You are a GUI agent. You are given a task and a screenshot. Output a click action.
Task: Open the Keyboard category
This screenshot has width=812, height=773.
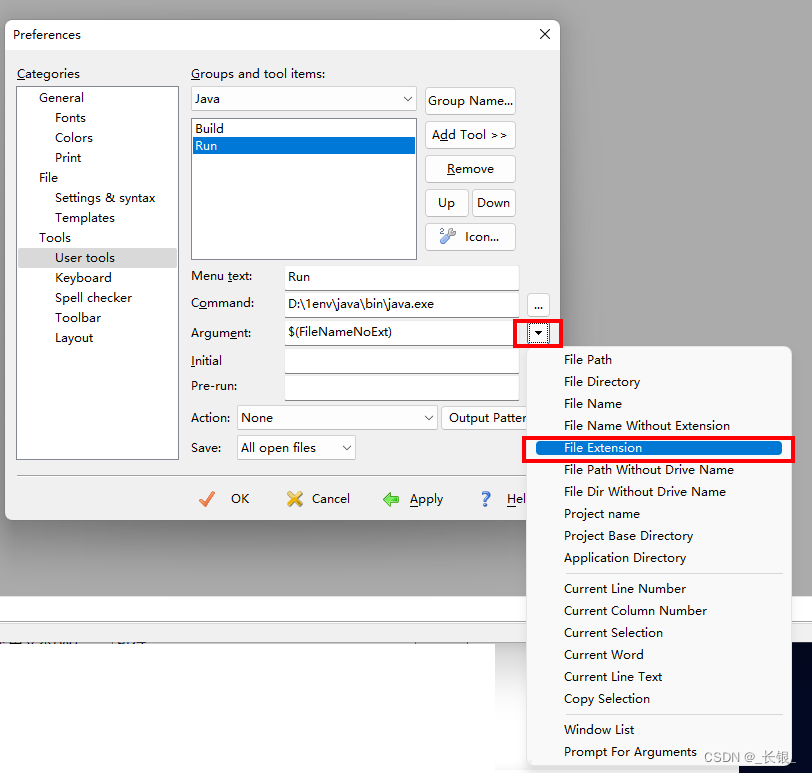83,277
